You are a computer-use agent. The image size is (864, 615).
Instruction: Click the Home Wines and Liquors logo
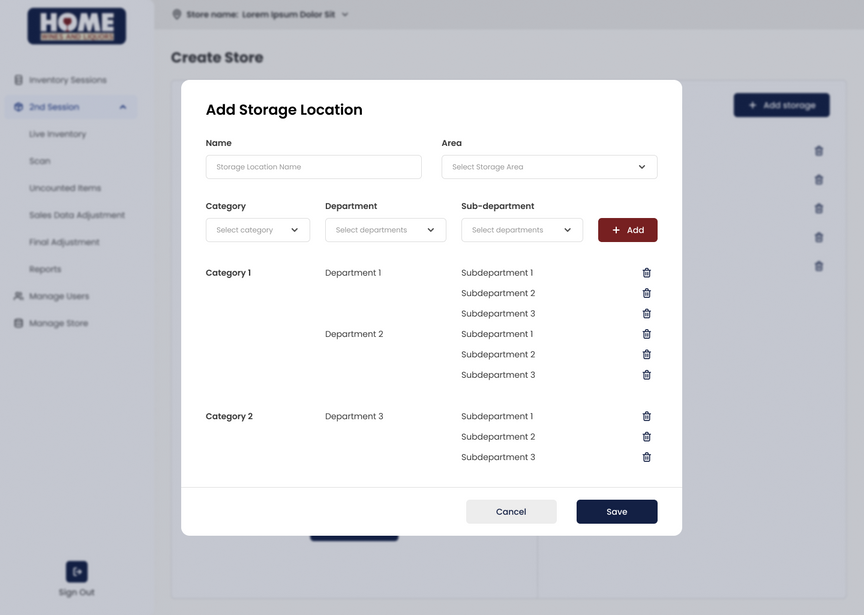click(x=77, y=26)
